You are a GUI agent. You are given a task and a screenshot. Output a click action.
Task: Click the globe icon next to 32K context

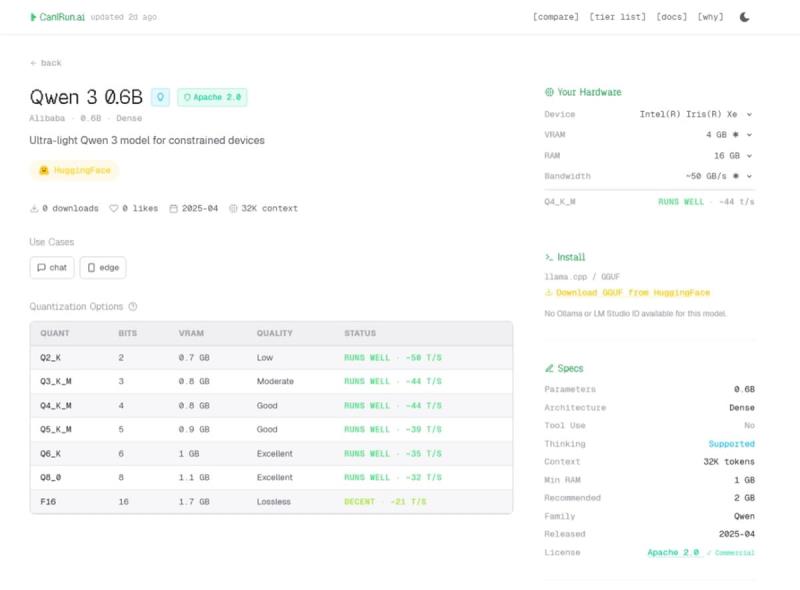point(231,208)
